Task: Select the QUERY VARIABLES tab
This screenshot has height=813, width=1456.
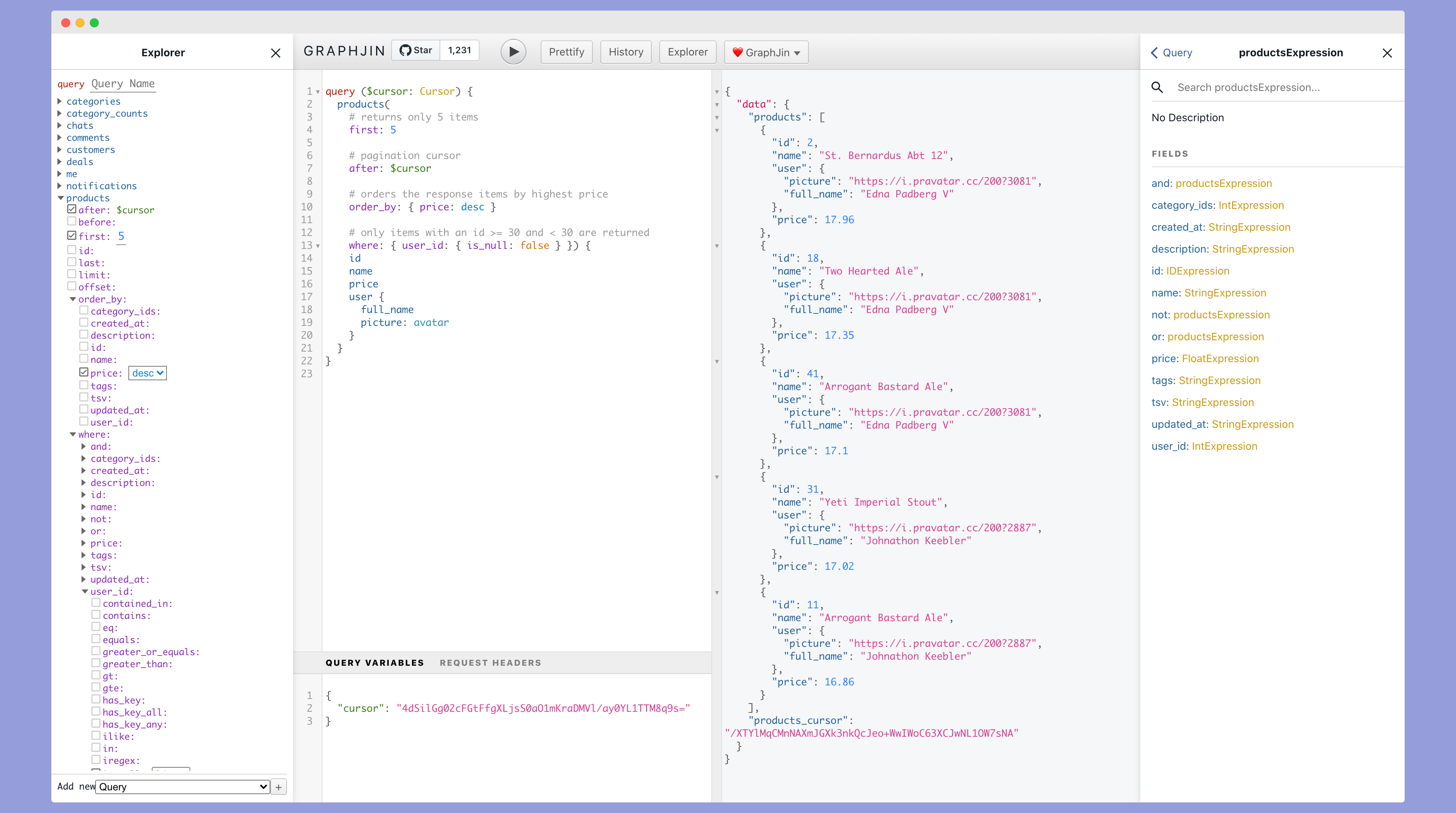Action: point(375,662)
